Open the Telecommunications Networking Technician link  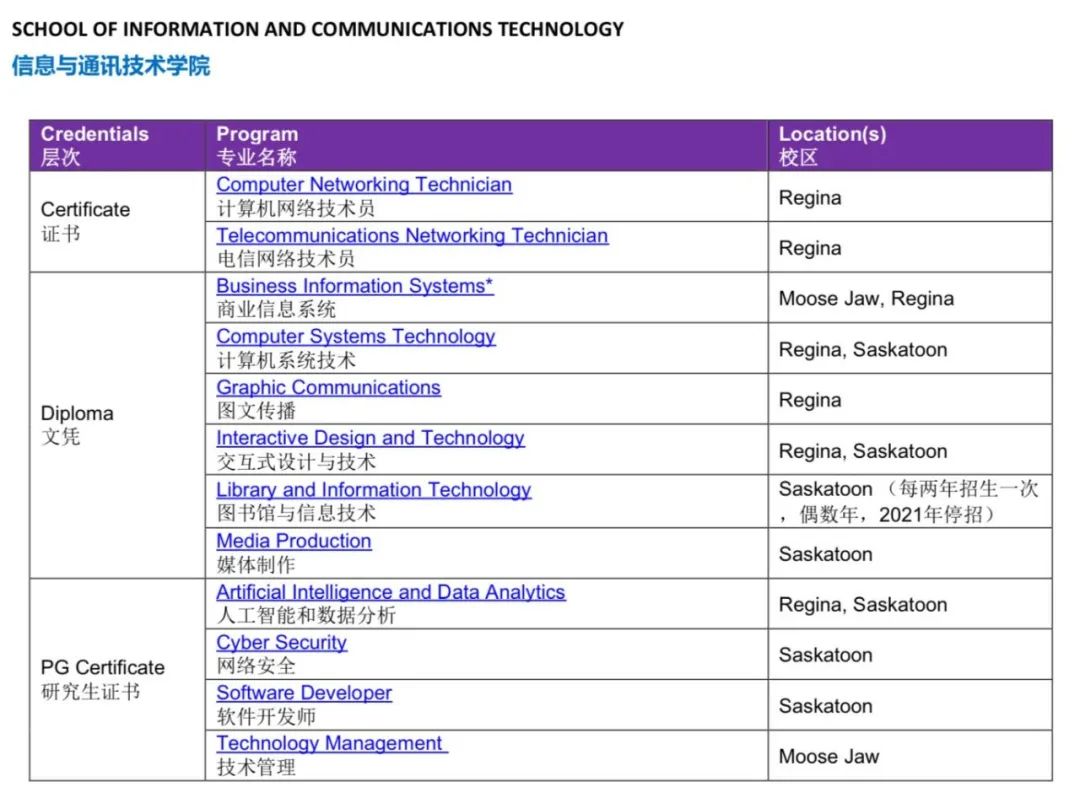click(x=412, y=235)
